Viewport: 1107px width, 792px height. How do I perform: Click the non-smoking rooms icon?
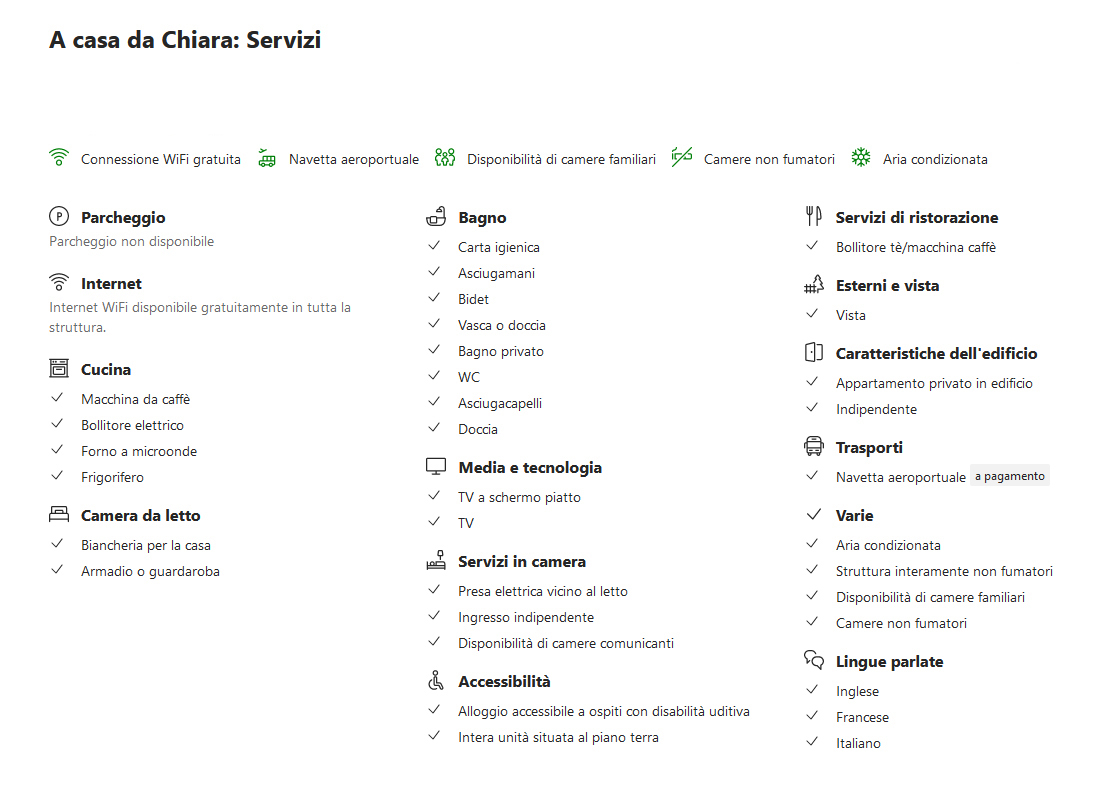coord(681,157)
